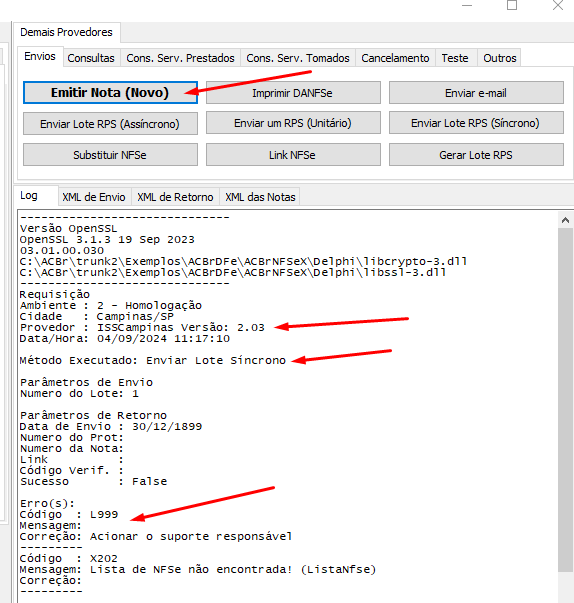This screenshot has height=603, width=574.
Task: Select the Outros tab
Action: pos(500,58)
